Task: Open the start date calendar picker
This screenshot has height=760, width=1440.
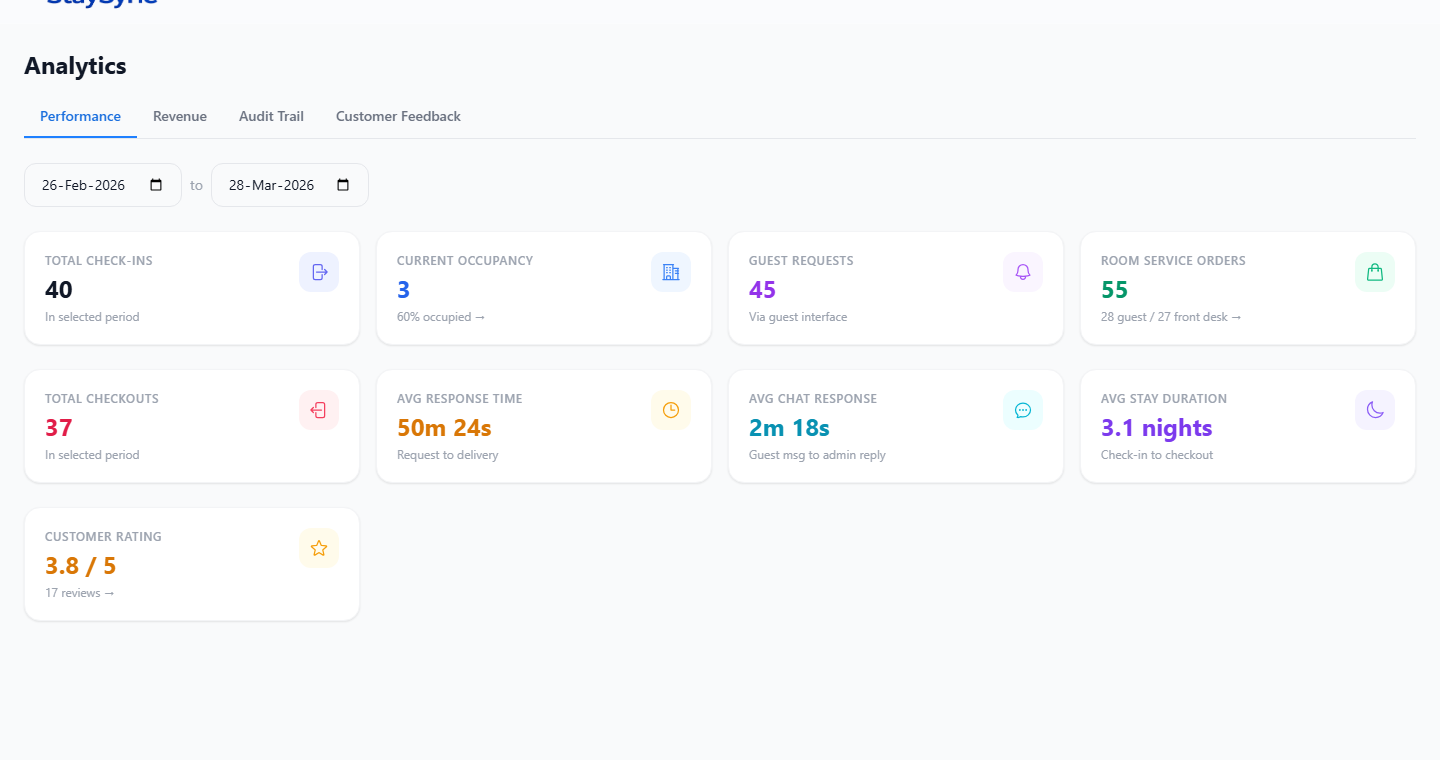Action: click(x=156, y=184)
